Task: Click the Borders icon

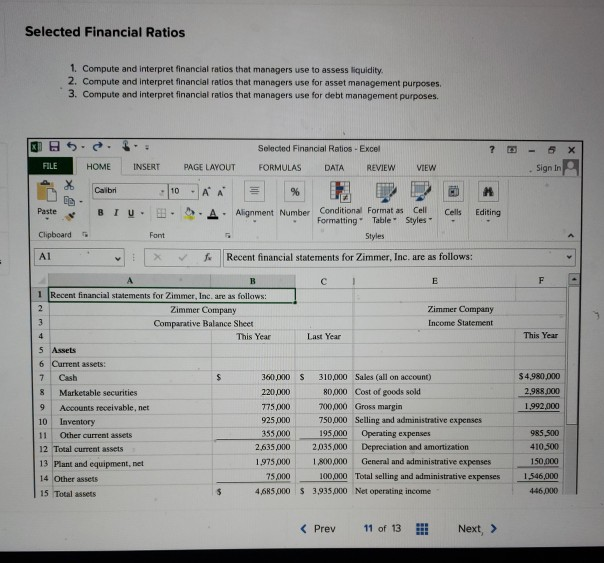Action: pos(161,213)
